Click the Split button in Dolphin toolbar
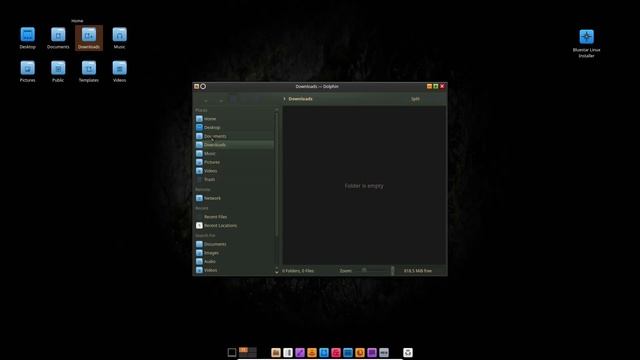The width and height of the screenshot is (640, 360). click(x=415, y=99)
